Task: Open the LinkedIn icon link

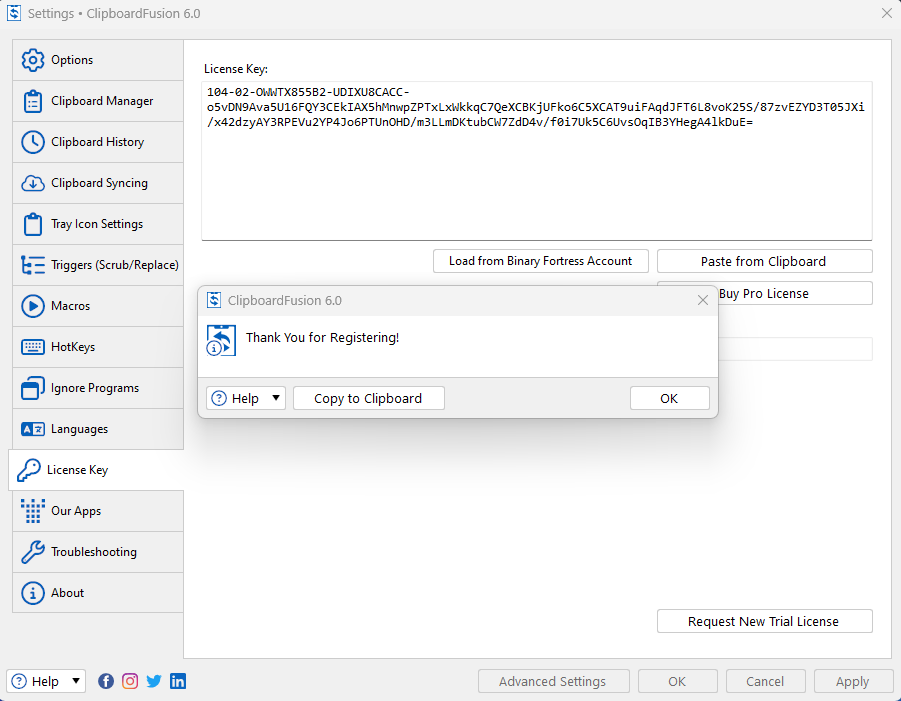Action: pos(178,681)
